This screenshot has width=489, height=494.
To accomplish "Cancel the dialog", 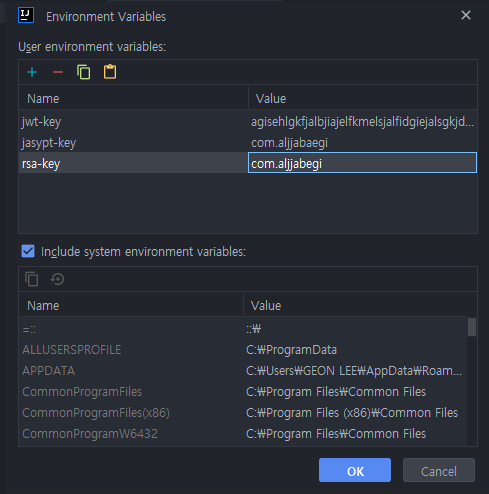I will [x=439, y=470].
